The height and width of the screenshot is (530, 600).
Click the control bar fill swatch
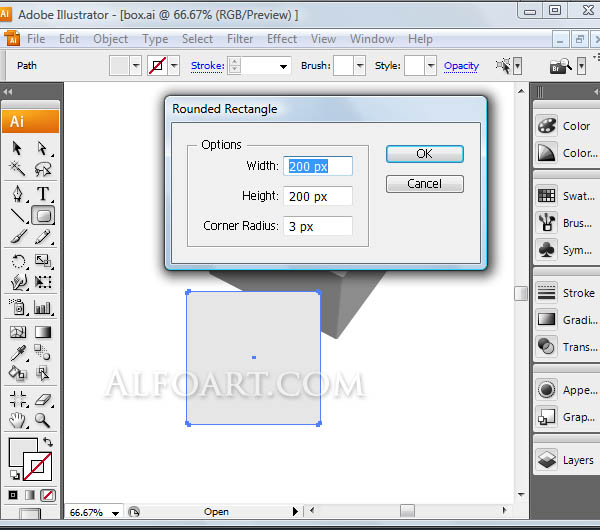click(119, 66)
